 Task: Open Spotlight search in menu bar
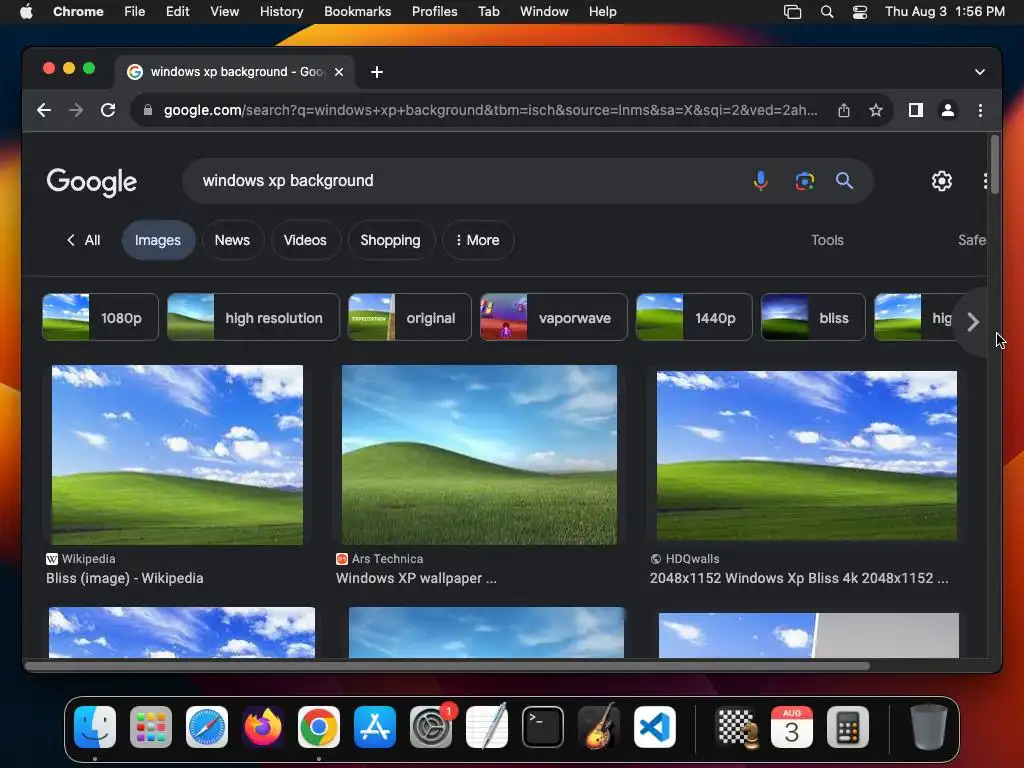(x=827, y=12)
